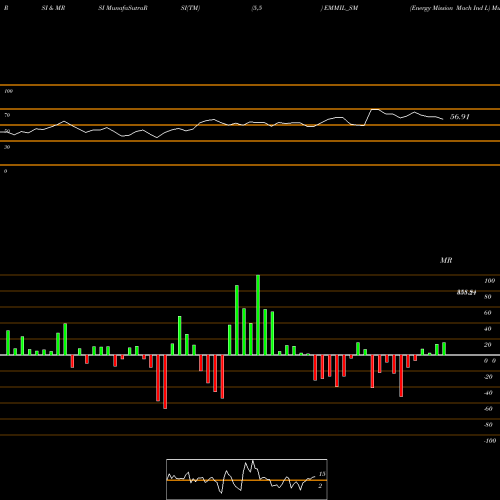Click the tallest green MR histogram bar
Screen dimensions: 500x500
coord(258,315)
